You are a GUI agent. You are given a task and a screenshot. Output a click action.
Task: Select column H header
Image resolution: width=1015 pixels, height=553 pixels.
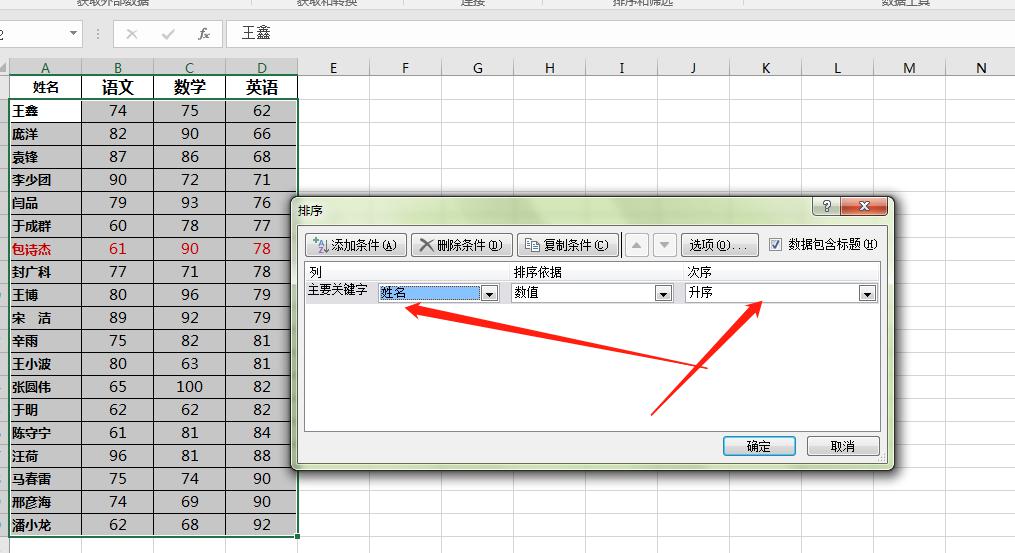(x=550, y=67)
